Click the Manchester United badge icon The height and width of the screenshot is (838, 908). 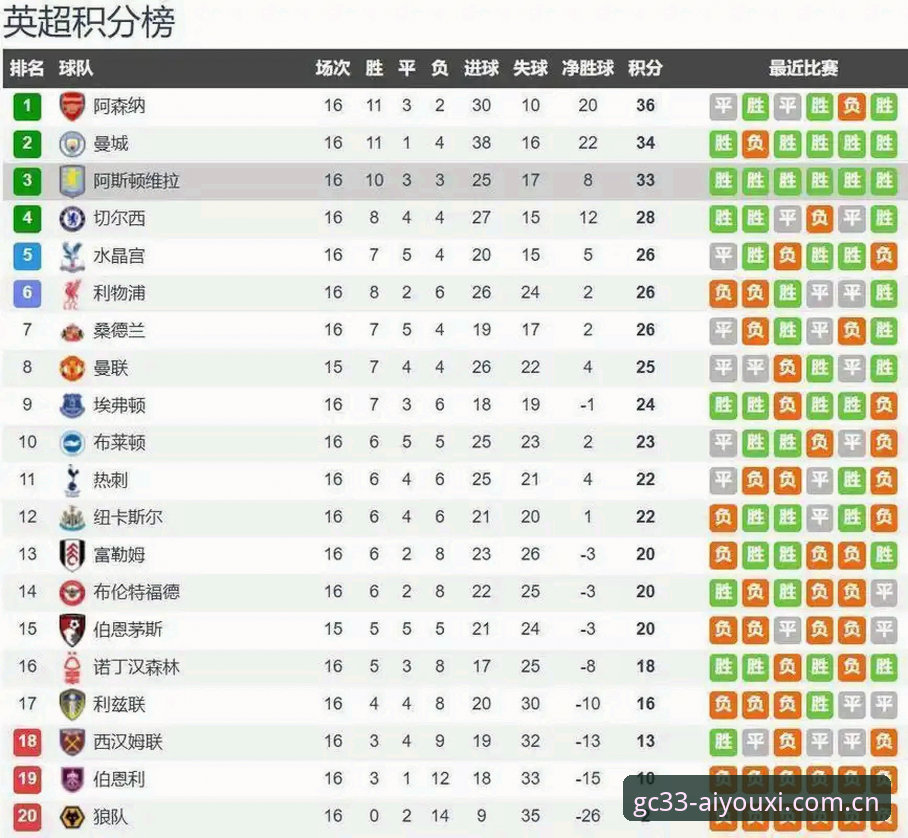coord(72,368)
